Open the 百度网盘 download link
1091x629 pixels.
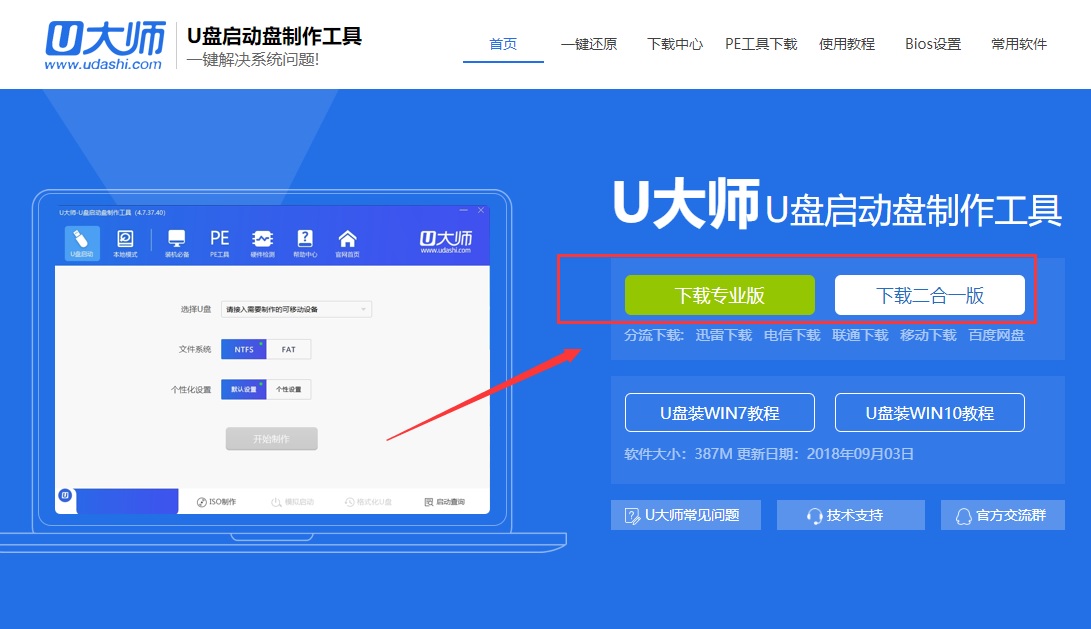996,335
